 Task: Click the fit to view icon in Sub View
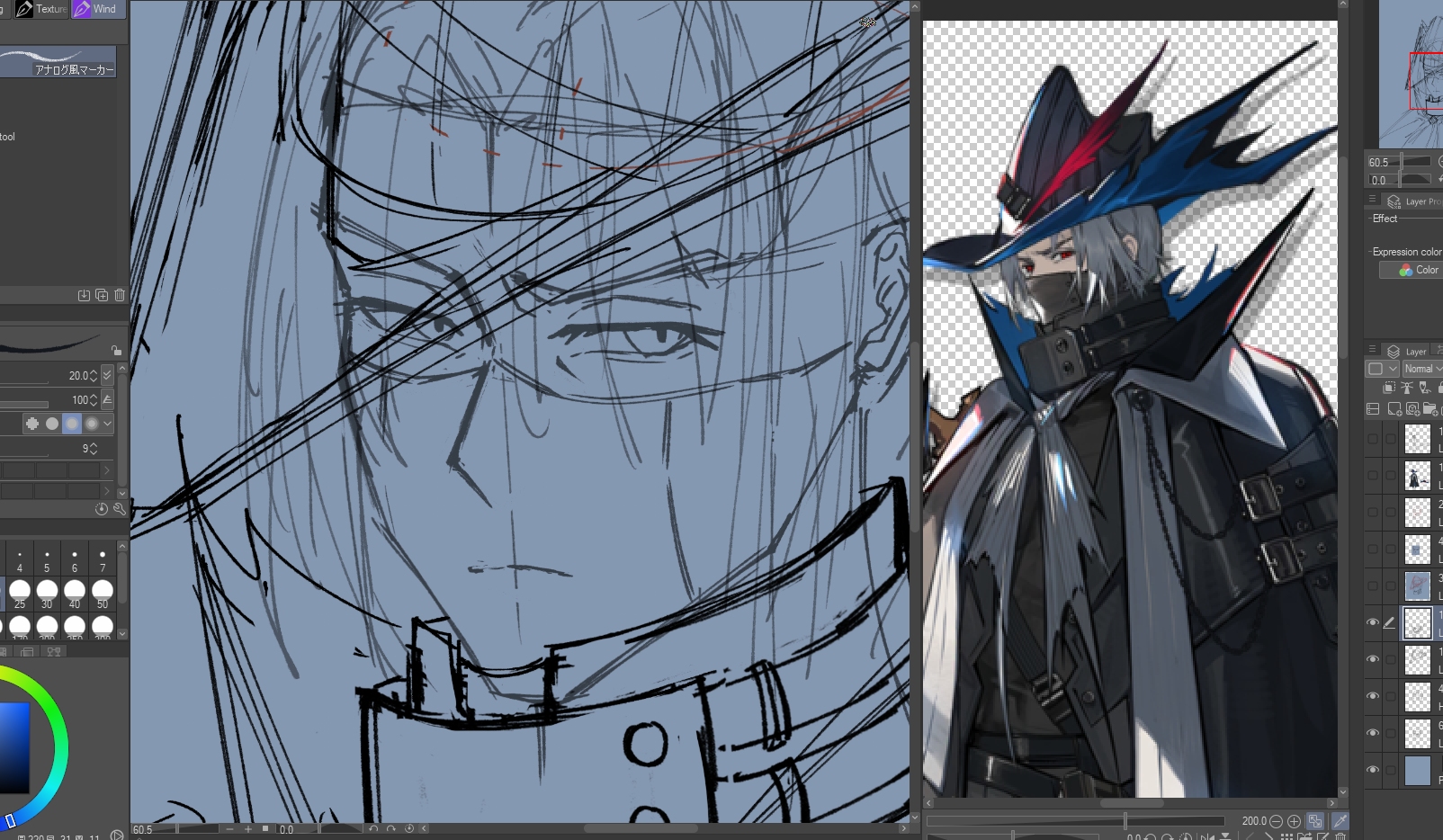point(1315,821)
